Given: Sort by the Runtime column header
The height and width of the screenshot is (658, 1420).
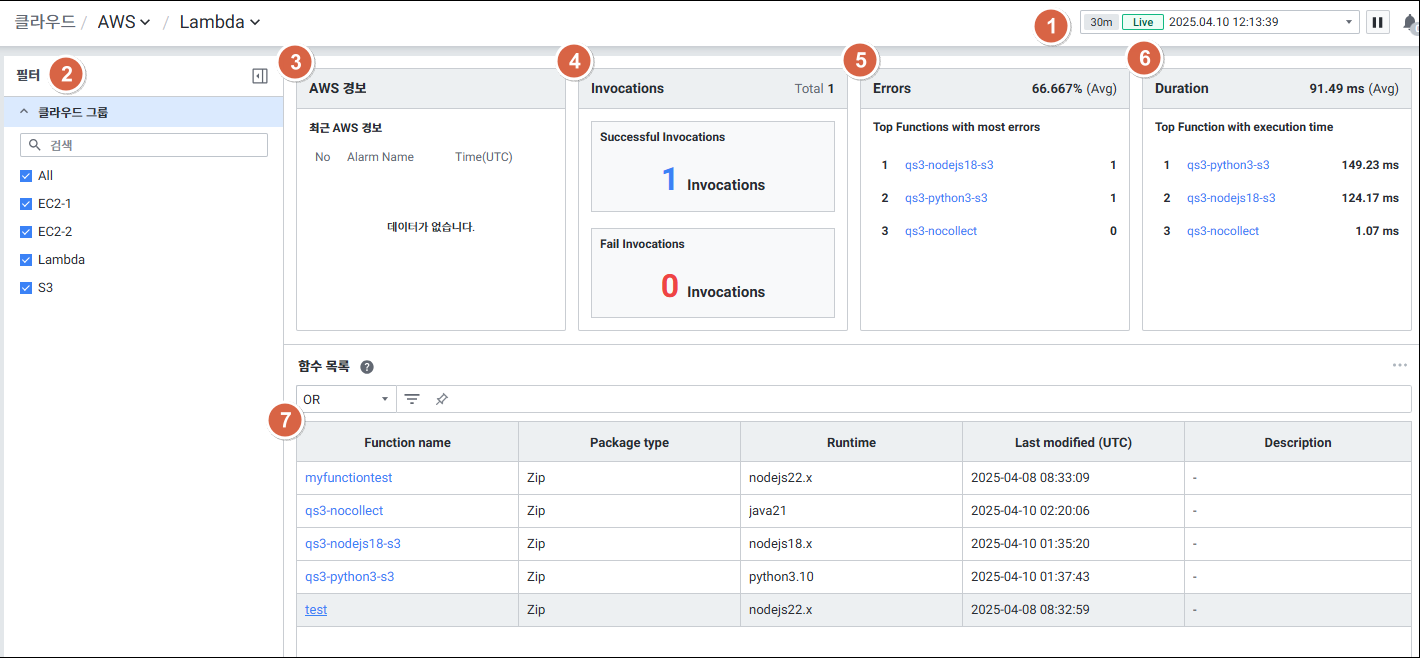Looking at the screenshot, I should tap(851, 442).
